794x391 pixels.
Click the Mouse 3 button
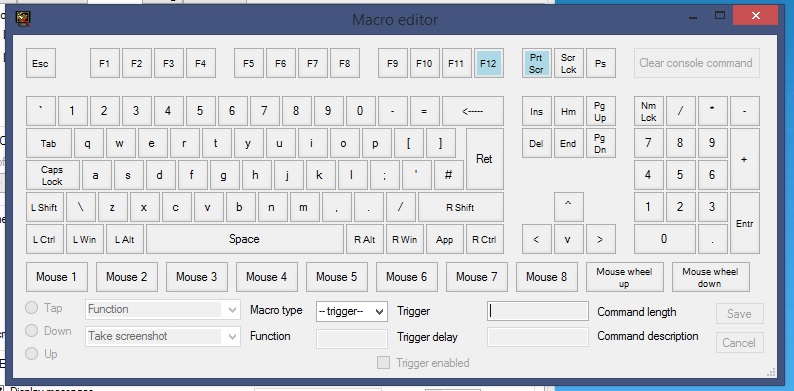(196, 277)
